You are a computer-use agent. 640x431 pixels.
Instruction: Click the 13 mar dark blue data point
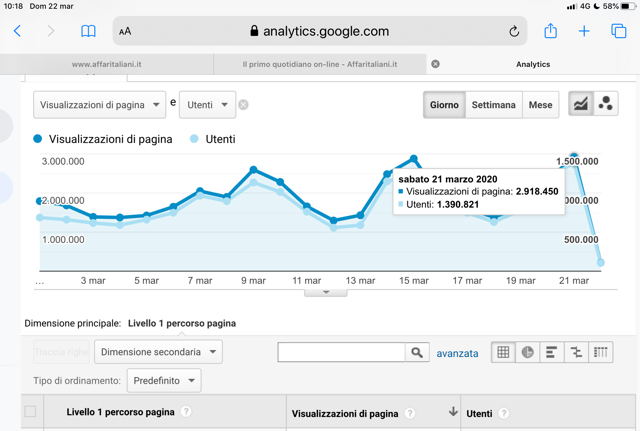pos(360,215)
